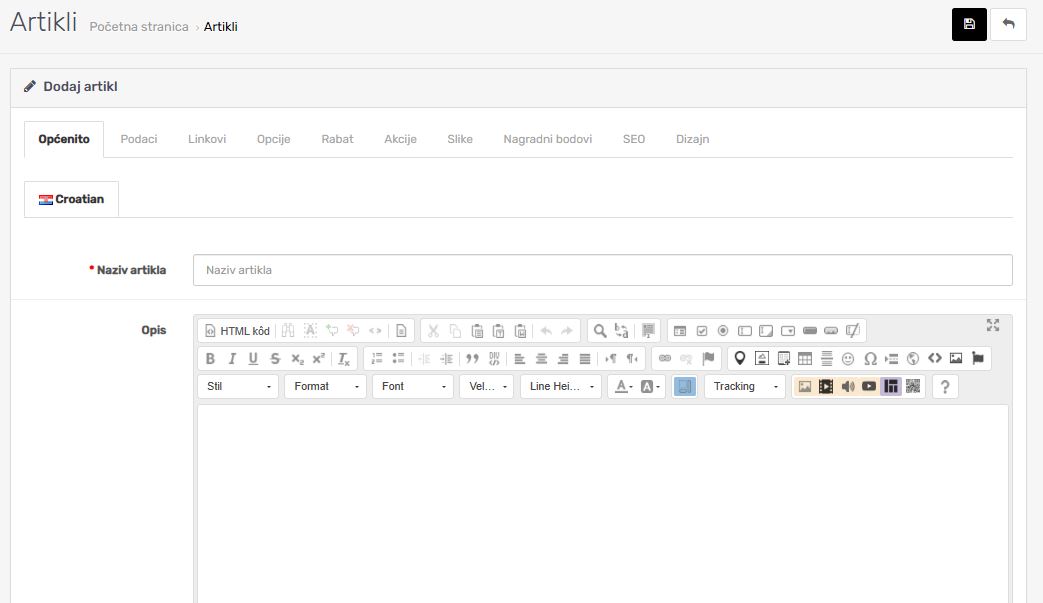Apply superscript formatting
Screen dimensions: 1043x603
pos(319,358)
